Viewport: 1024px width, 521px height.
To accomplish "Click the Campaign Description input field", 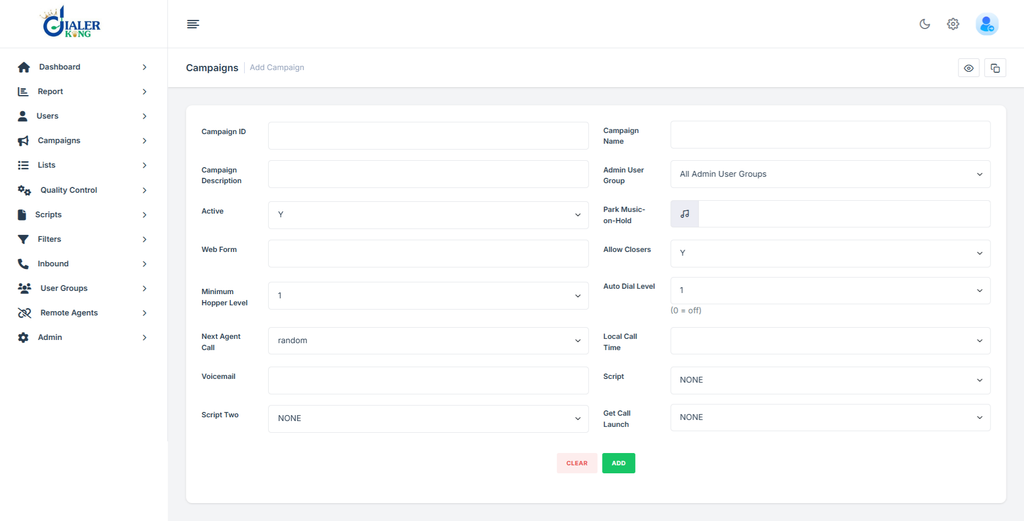I will pos(428,174).
